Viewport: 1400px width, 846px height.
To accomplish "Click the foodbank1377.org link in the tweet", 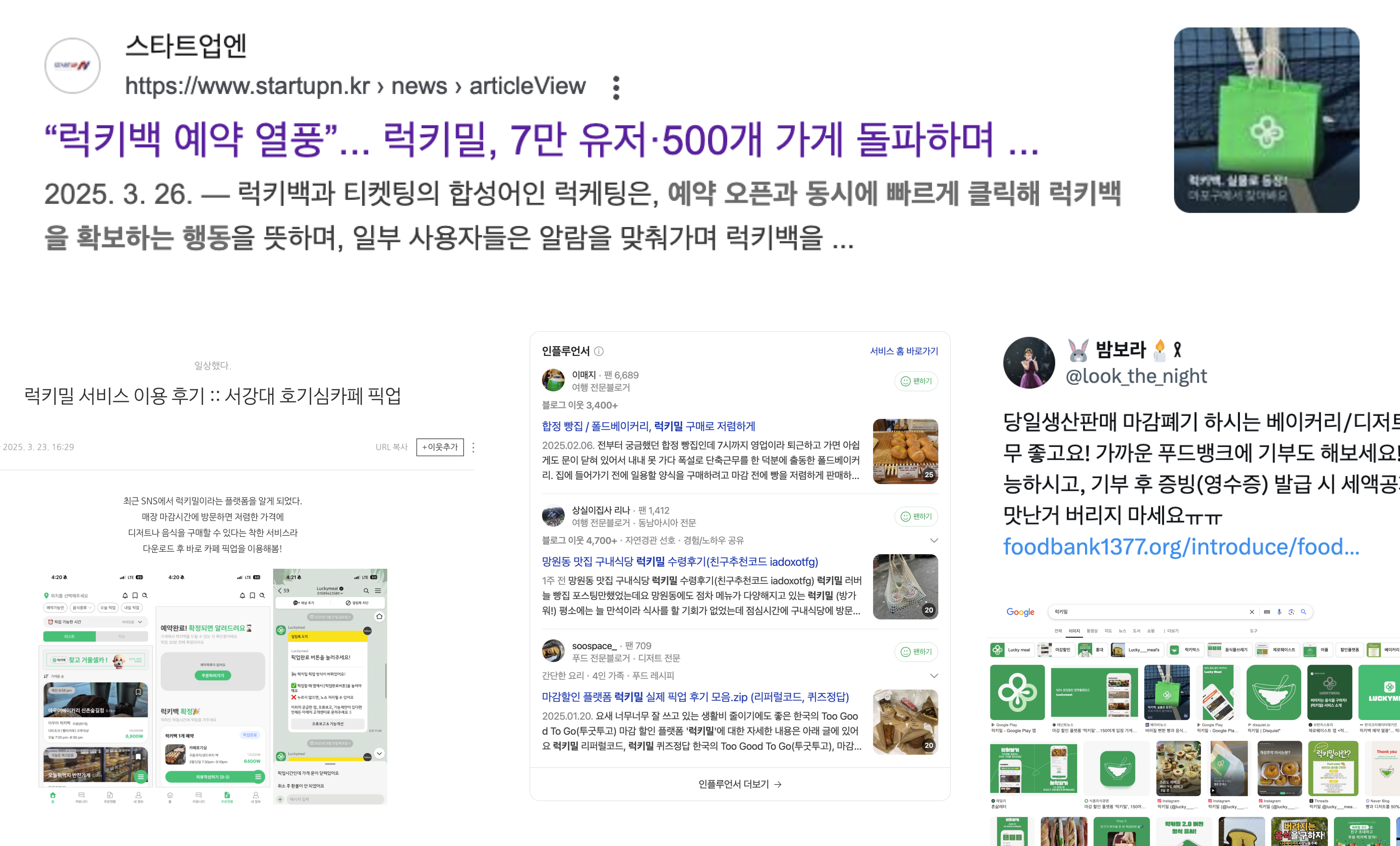I will click(x=1181, y=547).
